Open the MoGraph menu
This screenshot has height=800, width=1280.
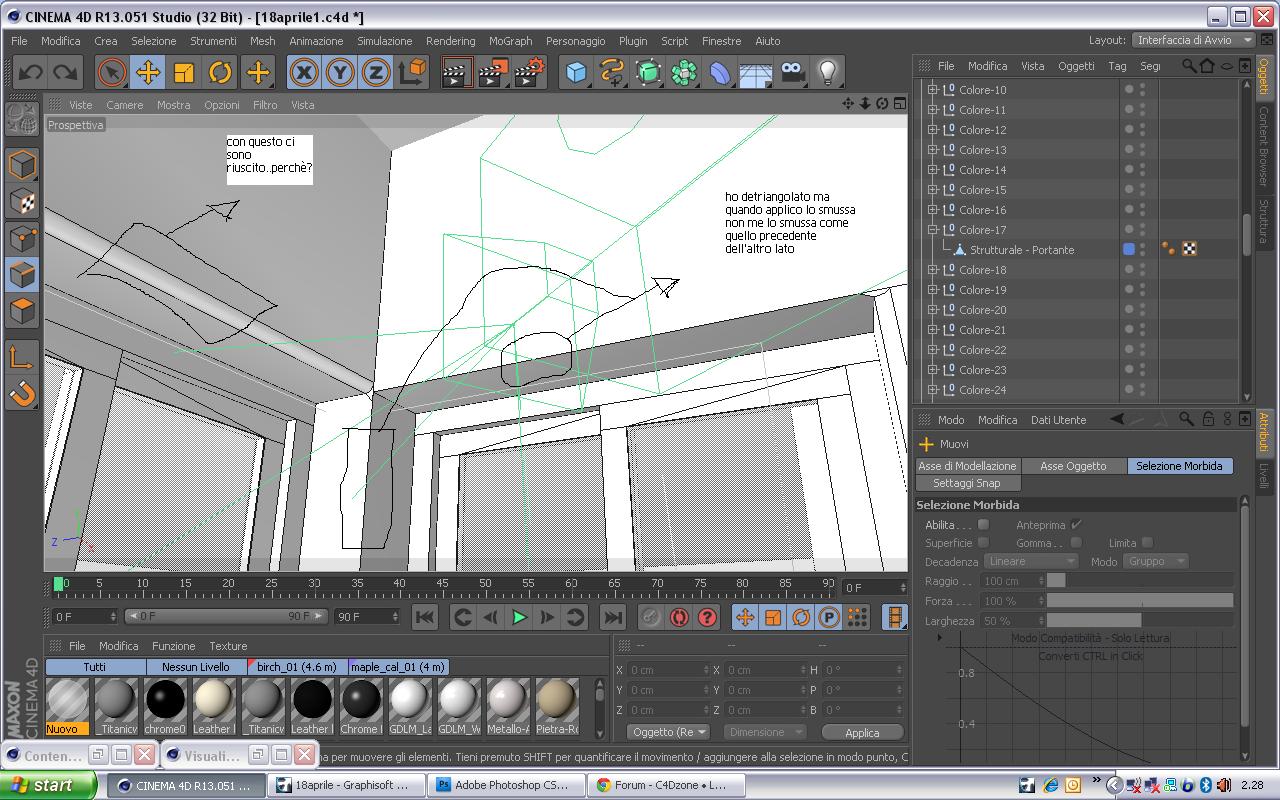(x=510, y=41)
